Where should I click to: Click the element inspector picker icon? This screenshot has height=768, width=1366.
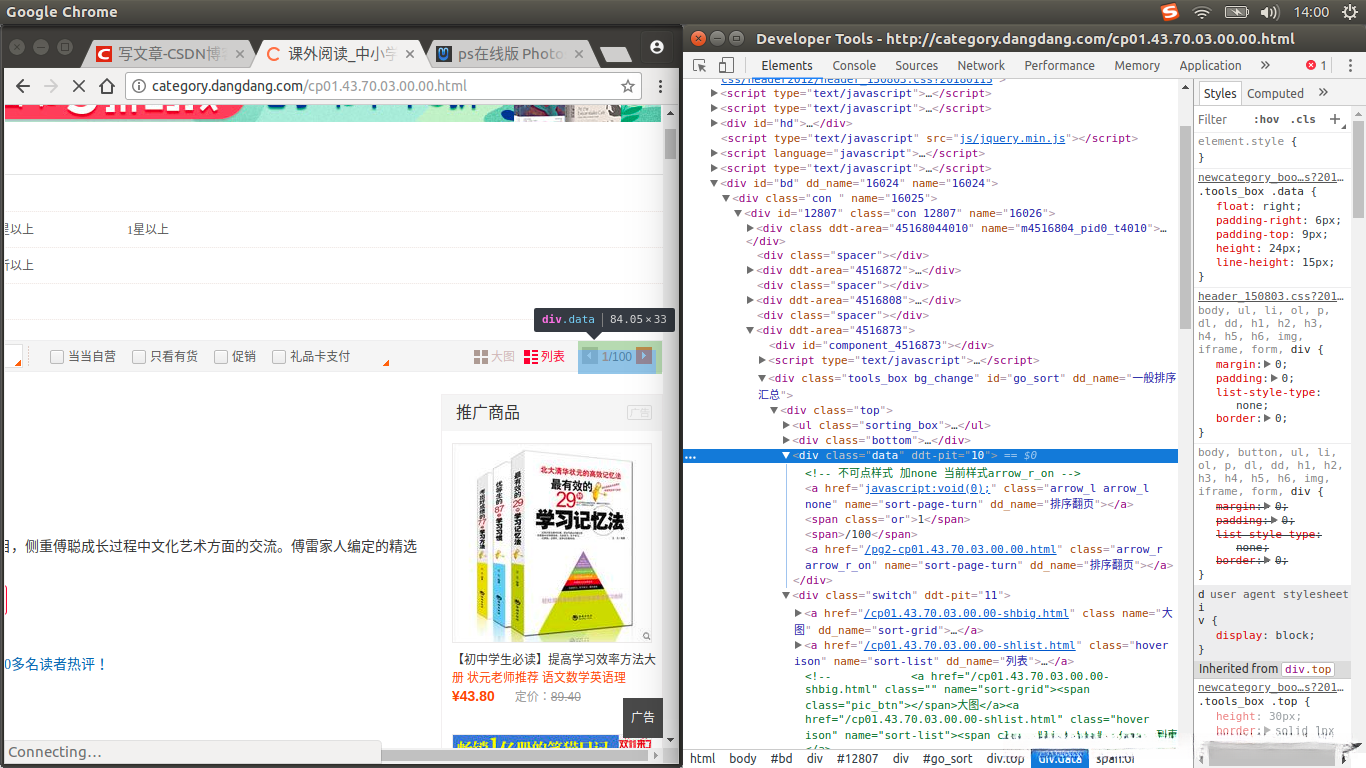700,65
